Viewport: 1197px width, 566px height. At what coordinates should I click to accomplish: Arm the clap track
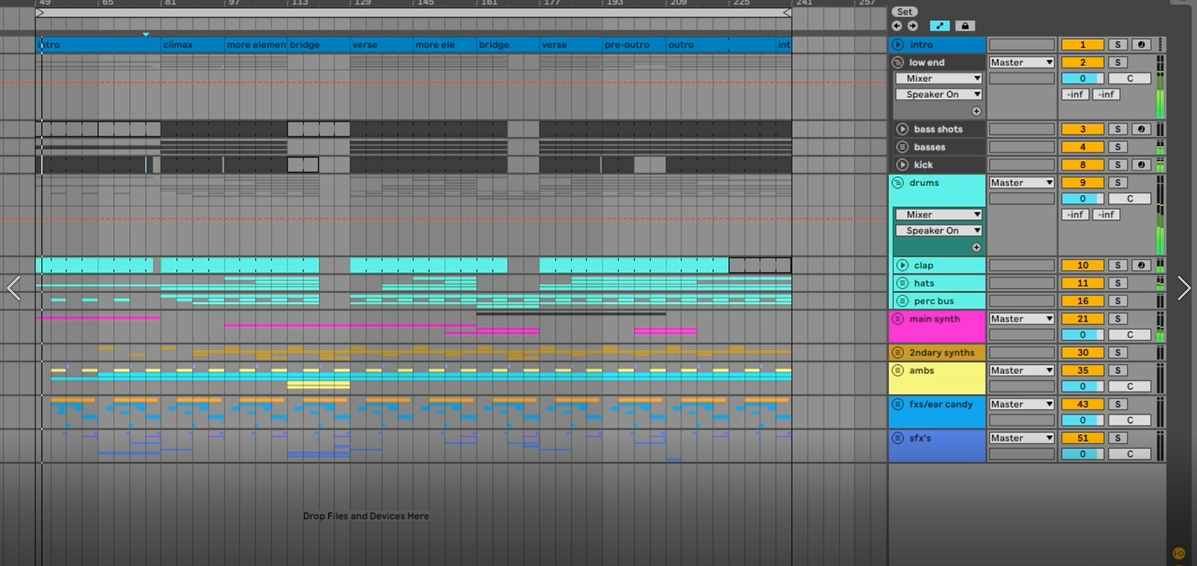(x=1141, y=265)
